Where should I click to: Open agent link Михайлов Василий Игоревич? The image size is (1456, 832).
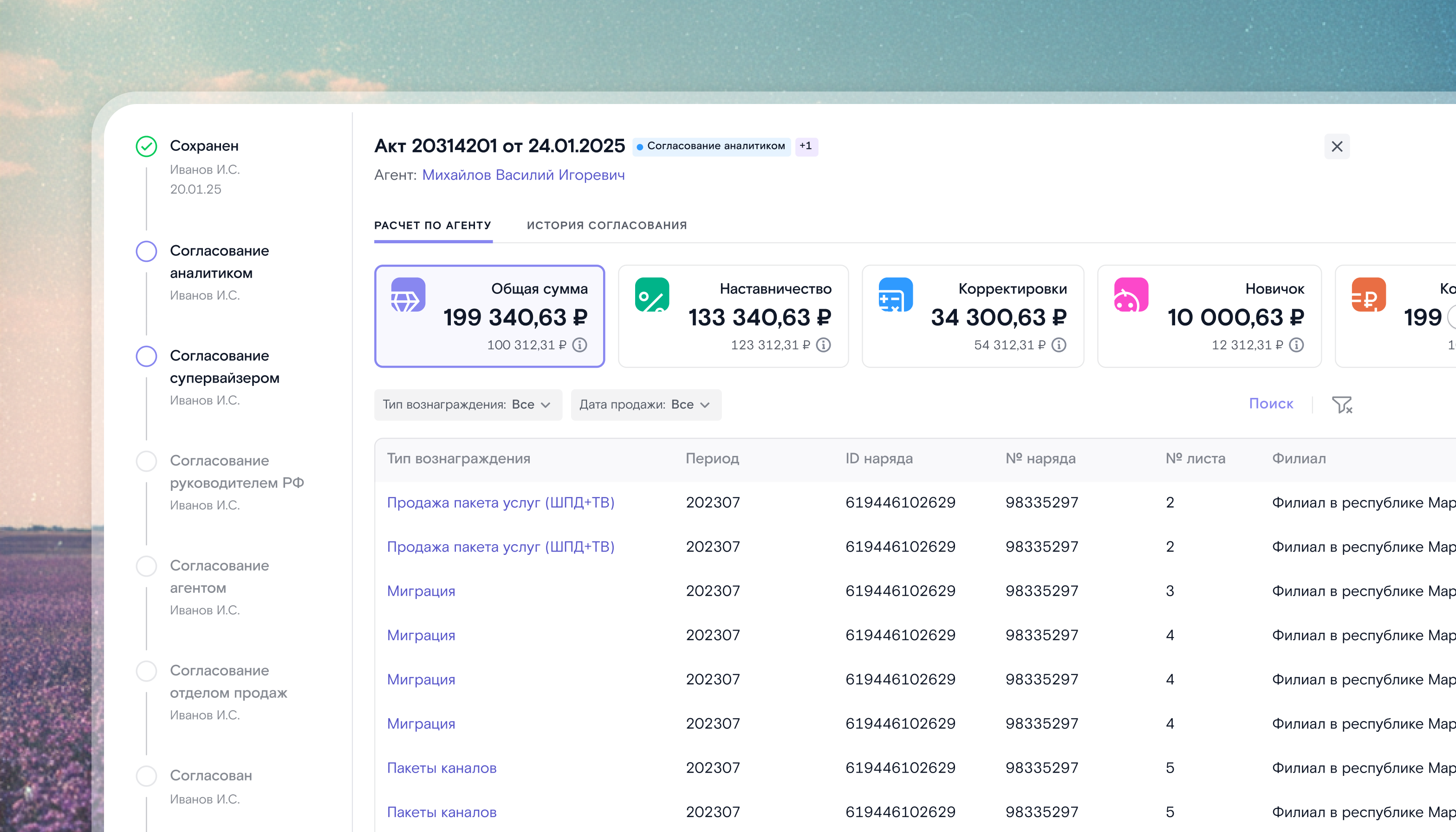(523, 175)
